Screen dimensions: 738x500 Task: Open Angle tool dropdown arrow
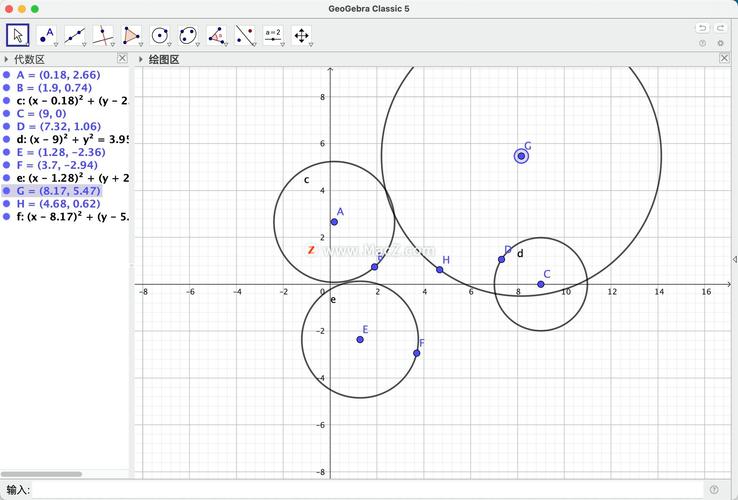(226, 45)
